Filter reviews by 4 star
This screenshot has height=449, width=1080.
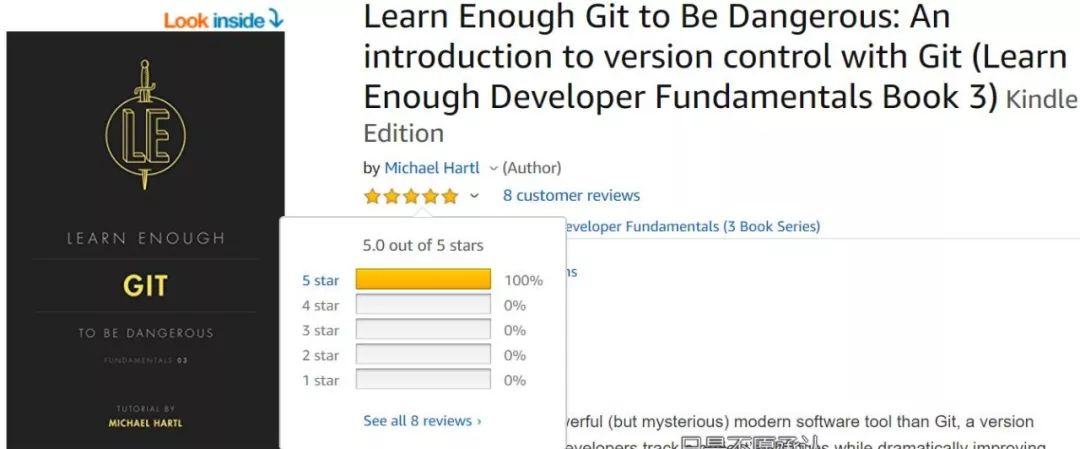[x=320, y=305]
